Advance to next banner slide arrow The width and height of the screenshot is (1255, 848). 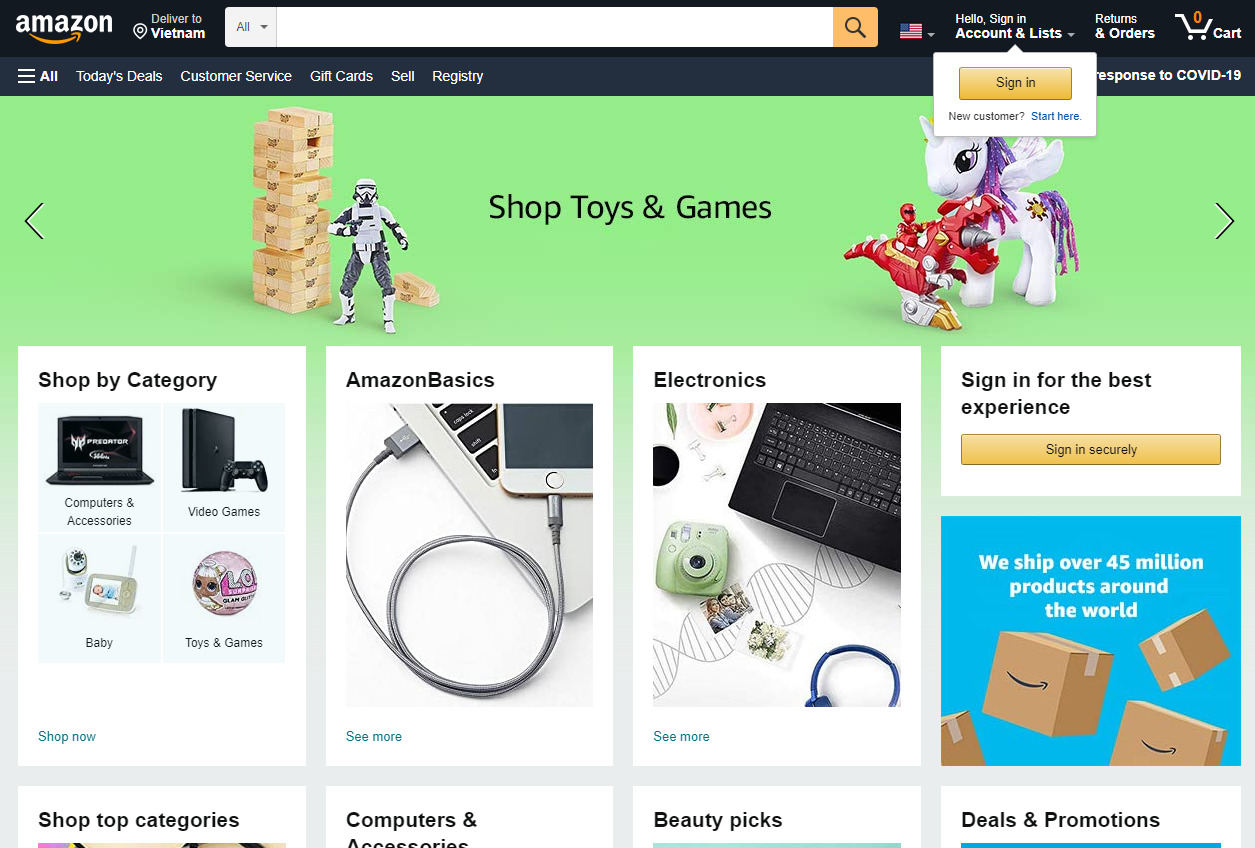coord(1224,221)
